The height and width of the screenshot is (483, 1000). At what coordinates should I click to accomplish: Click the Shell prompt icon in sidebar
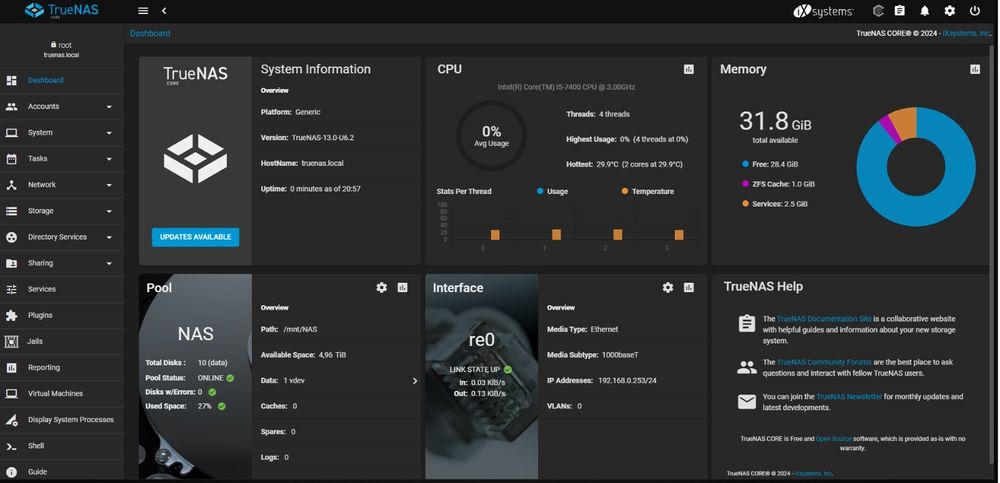coord(11,446)
